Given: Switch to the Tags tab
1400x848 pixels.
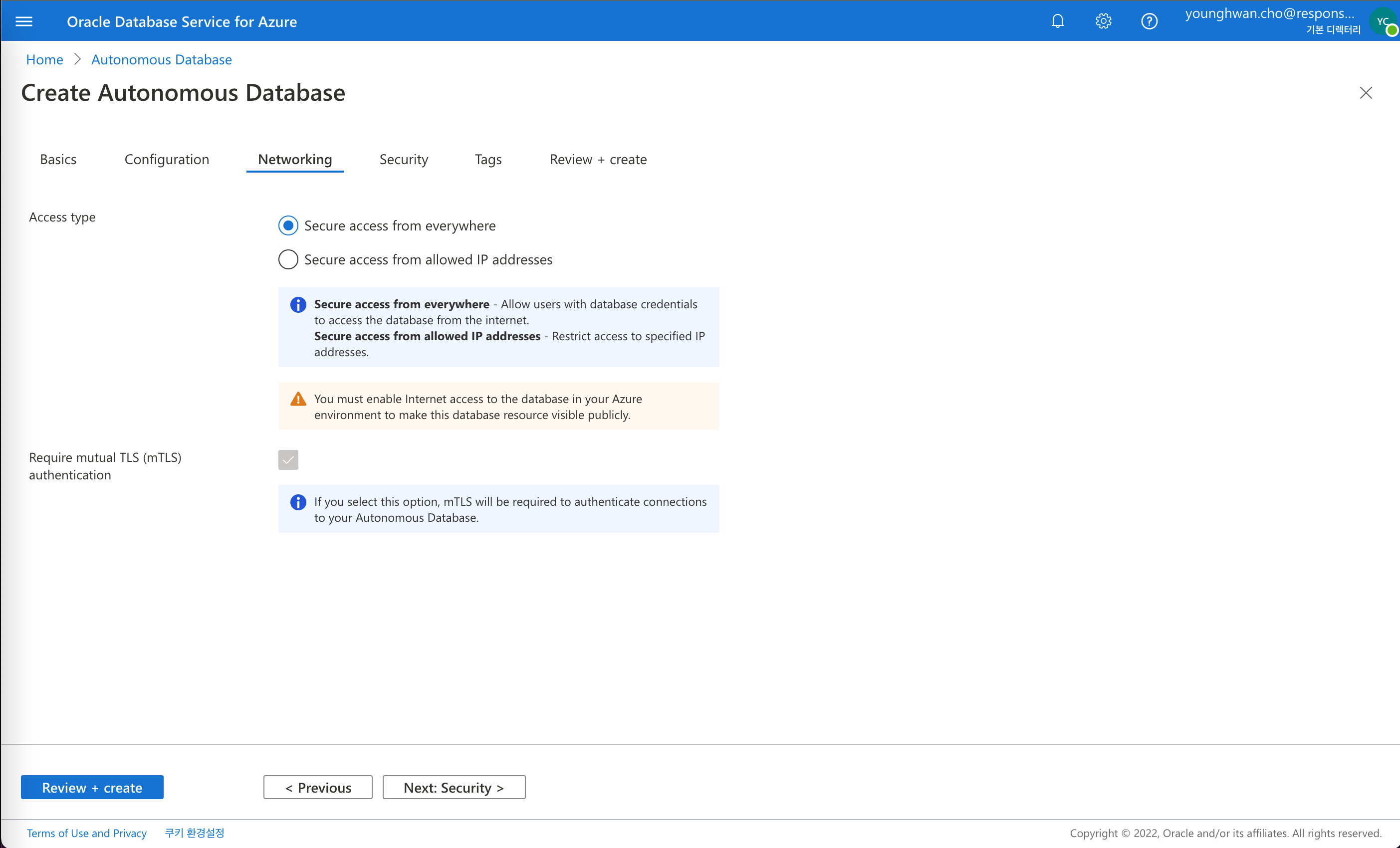Looking at the screenshot, I should coord(488,160).
